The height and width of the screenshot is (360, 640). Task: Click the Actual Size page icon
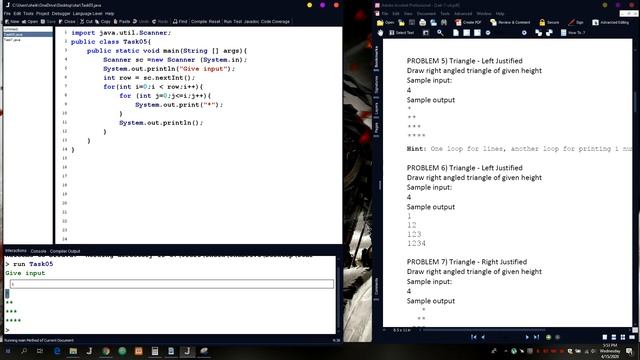coord(456,33)
